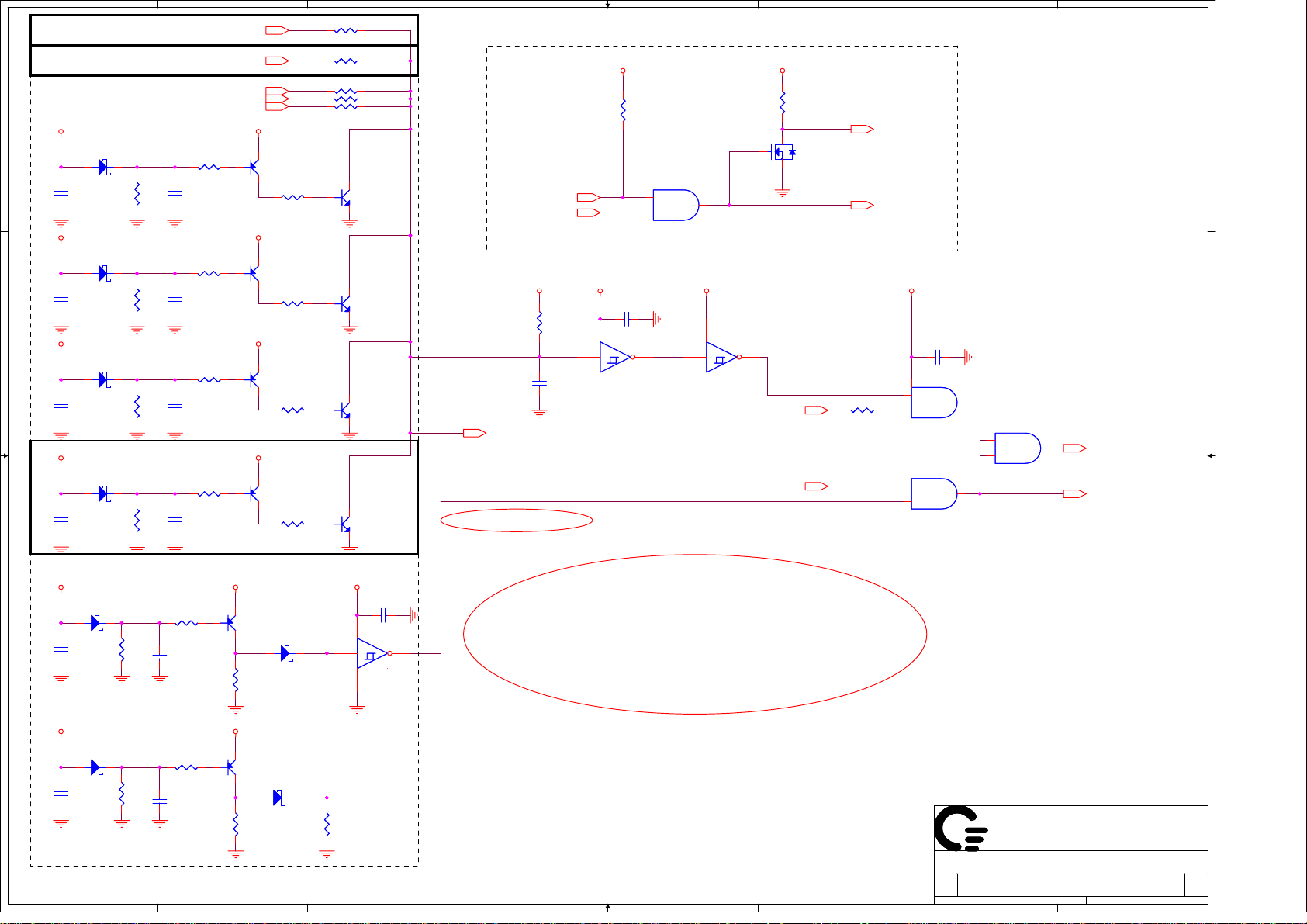Select the series resistor feeding the upper AND gate

point(863,410)
